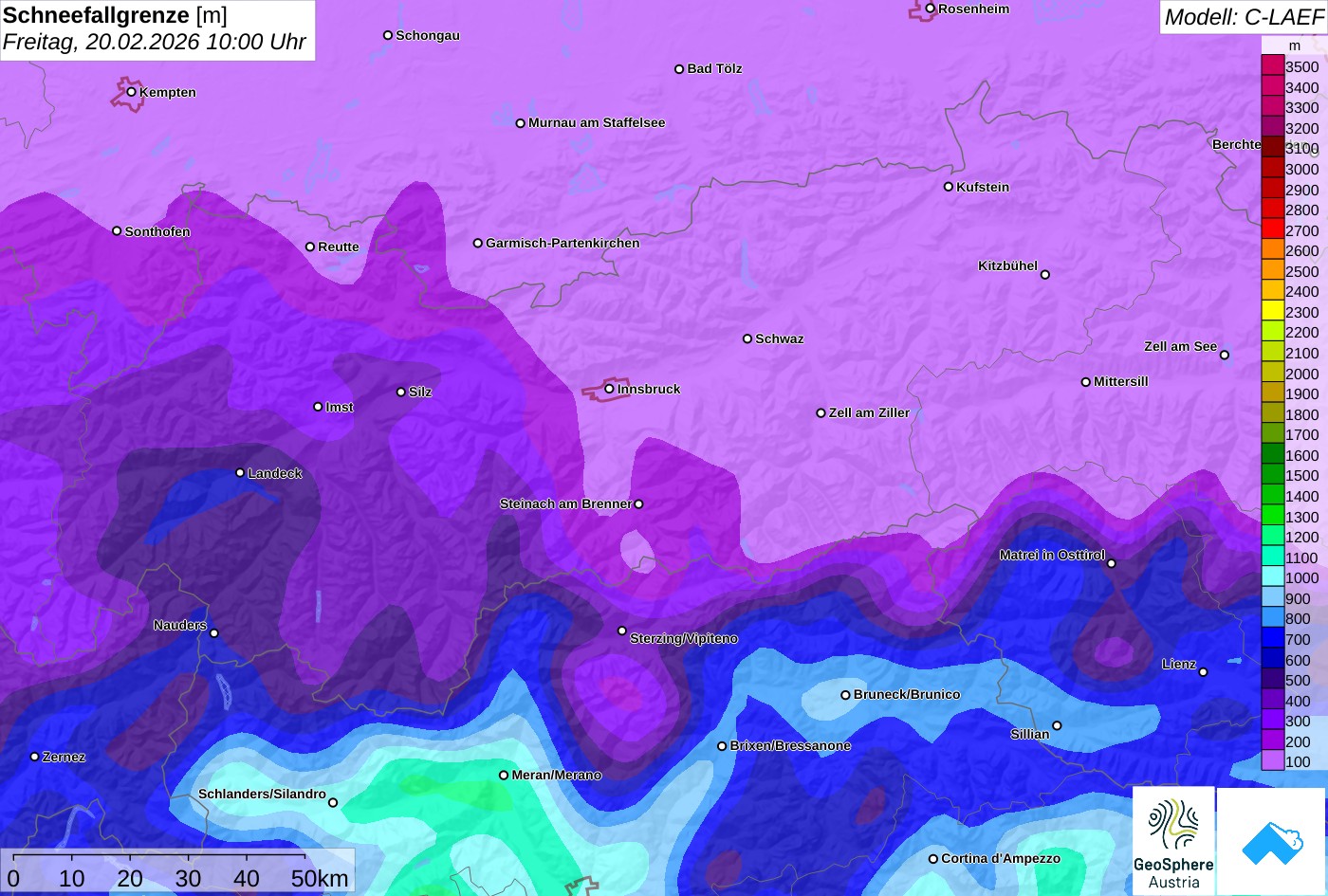Select the 2700 m red legend swatch
Viewport: 1328px width, 896px height.
click(1272, 229)
